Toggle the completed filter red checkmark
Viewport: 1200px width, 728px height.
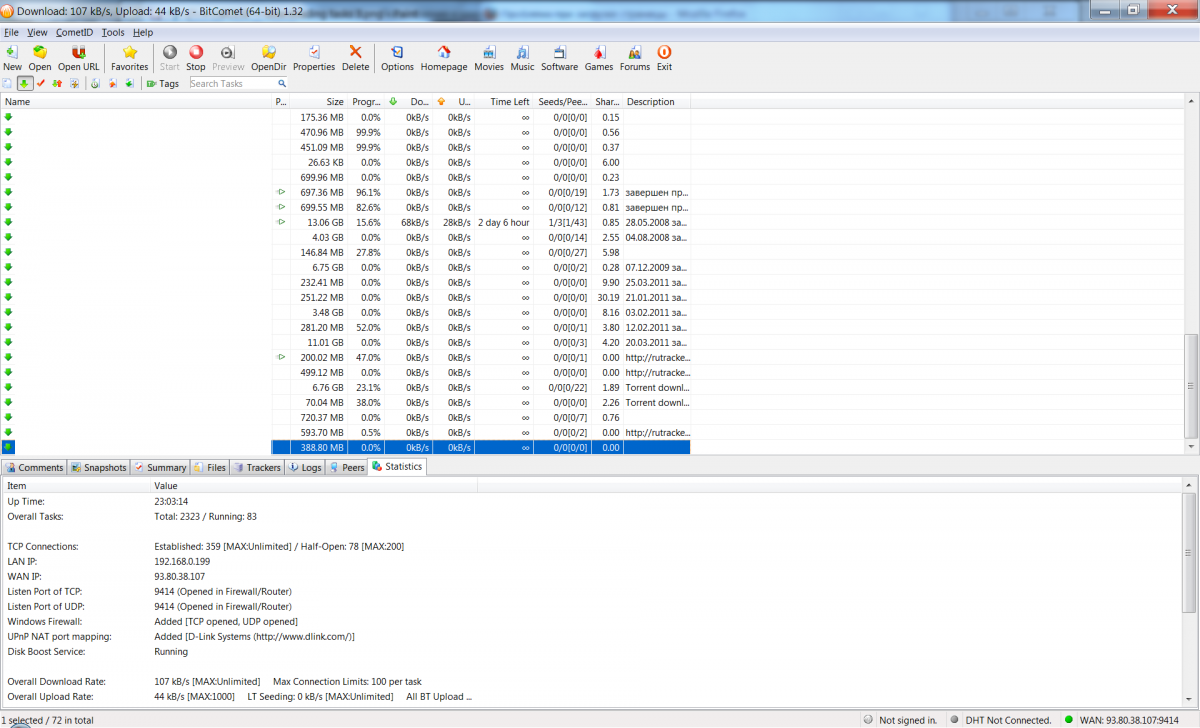(41, 84)
